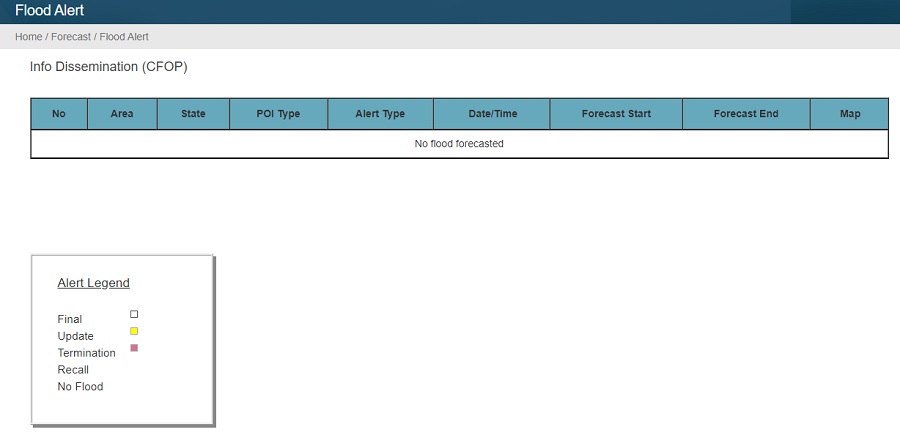
Task: Click the Flood Alert page title
Action: point(49,10)
